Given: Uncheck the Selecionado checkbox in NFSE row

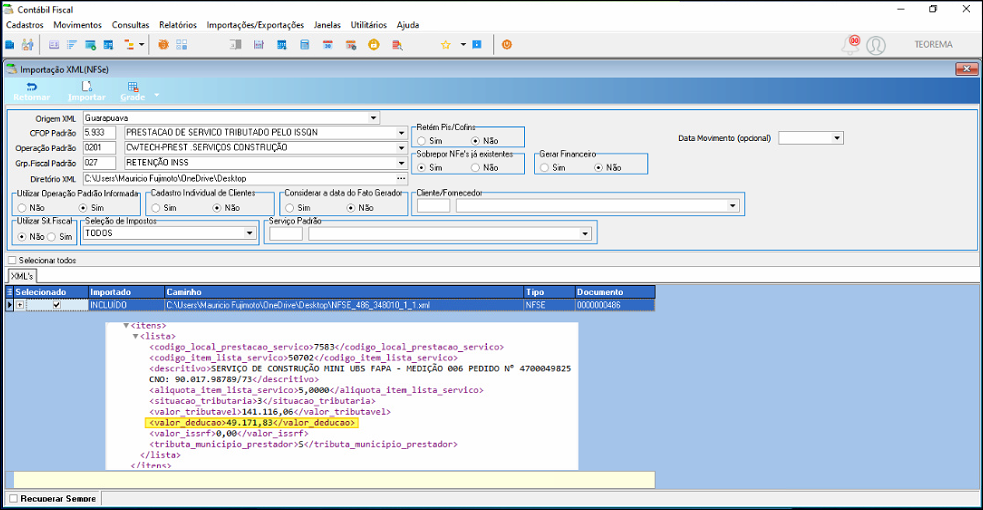Looking at the screenshot, I should 56,305.
